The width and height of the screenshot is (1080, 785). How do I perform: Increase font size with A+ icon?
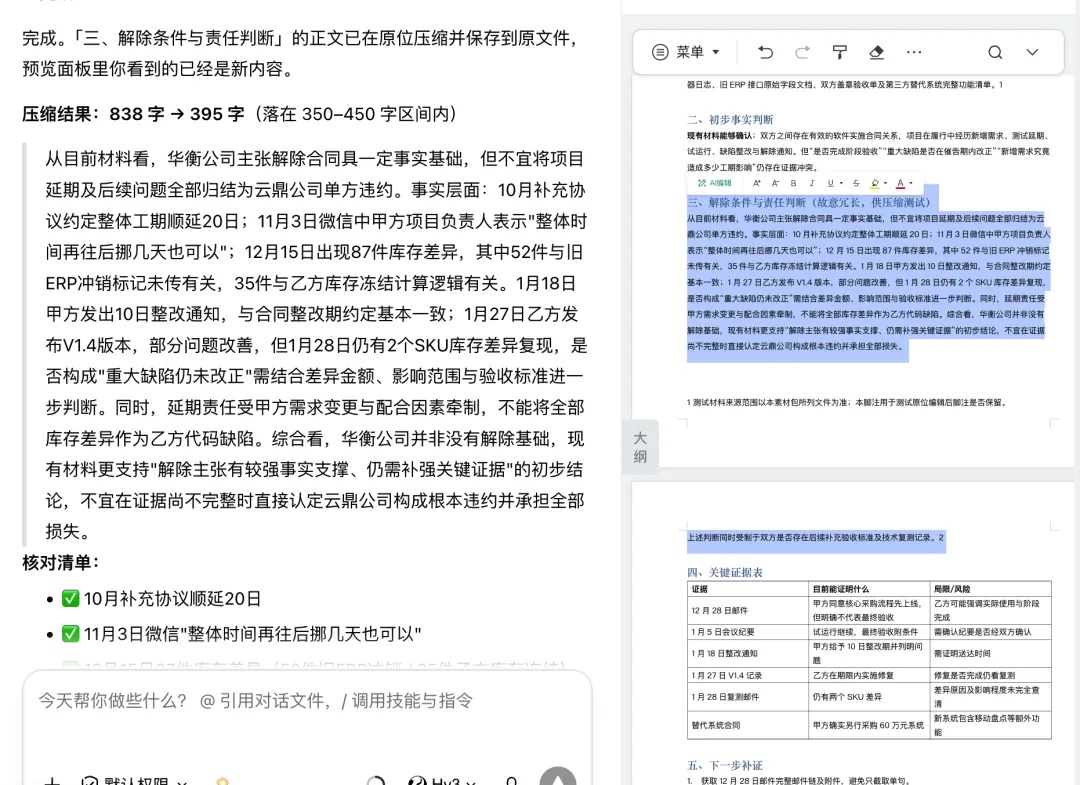point(757,183)
